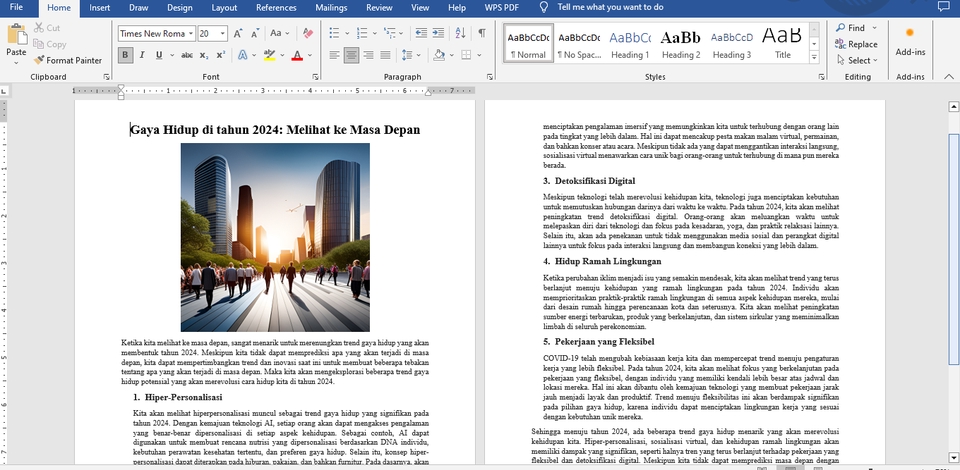960x470 pixels.
Task: Increase paragraph indent
Action: coord(438,33)
